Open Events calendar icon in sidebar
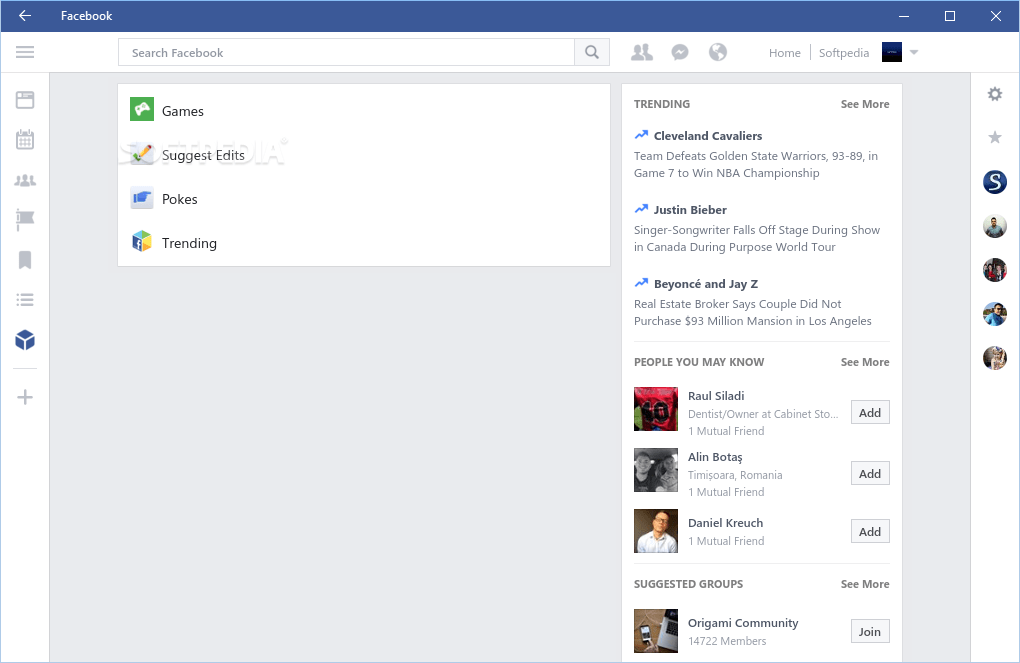 (x=25, y=139)
